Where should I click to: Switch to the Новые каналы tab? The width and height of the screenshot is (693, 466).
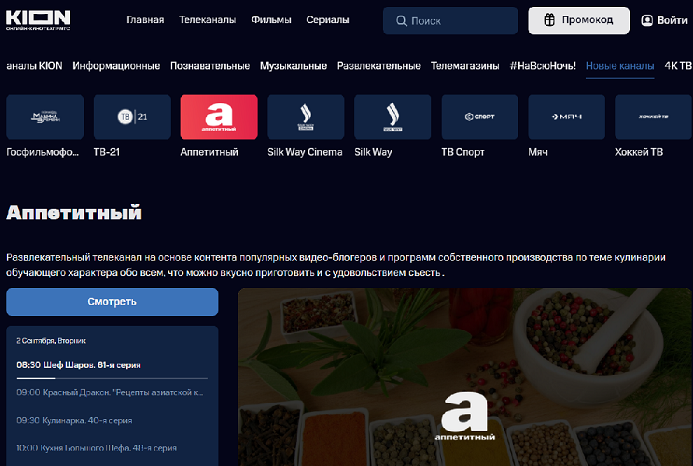(620, 66)
